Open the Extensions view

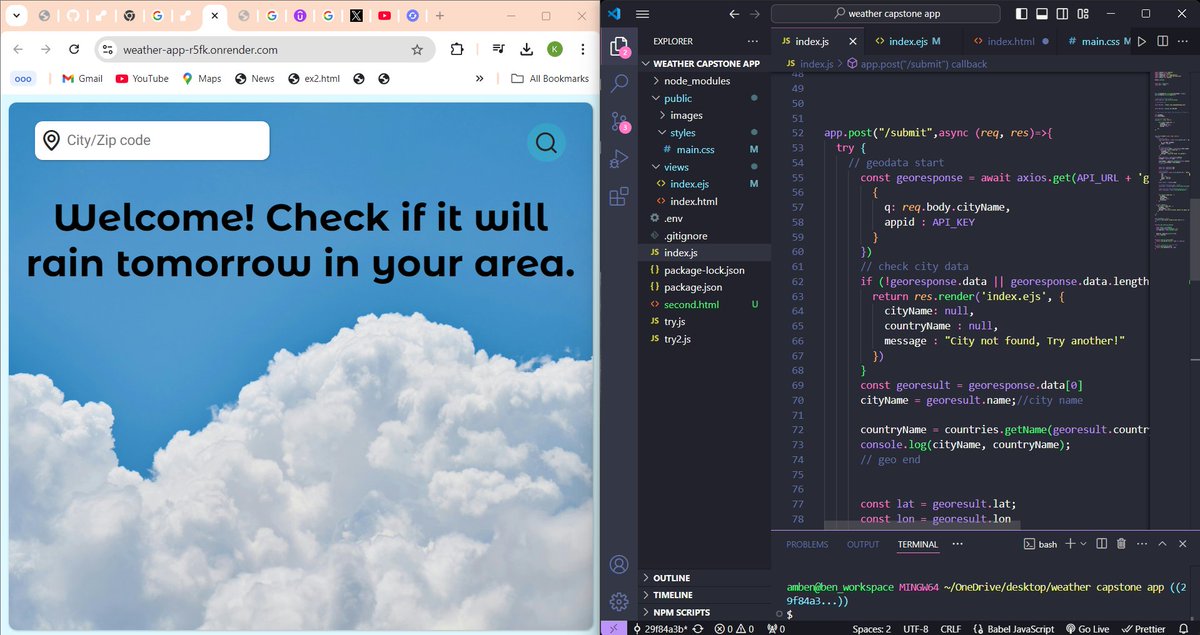618,195
